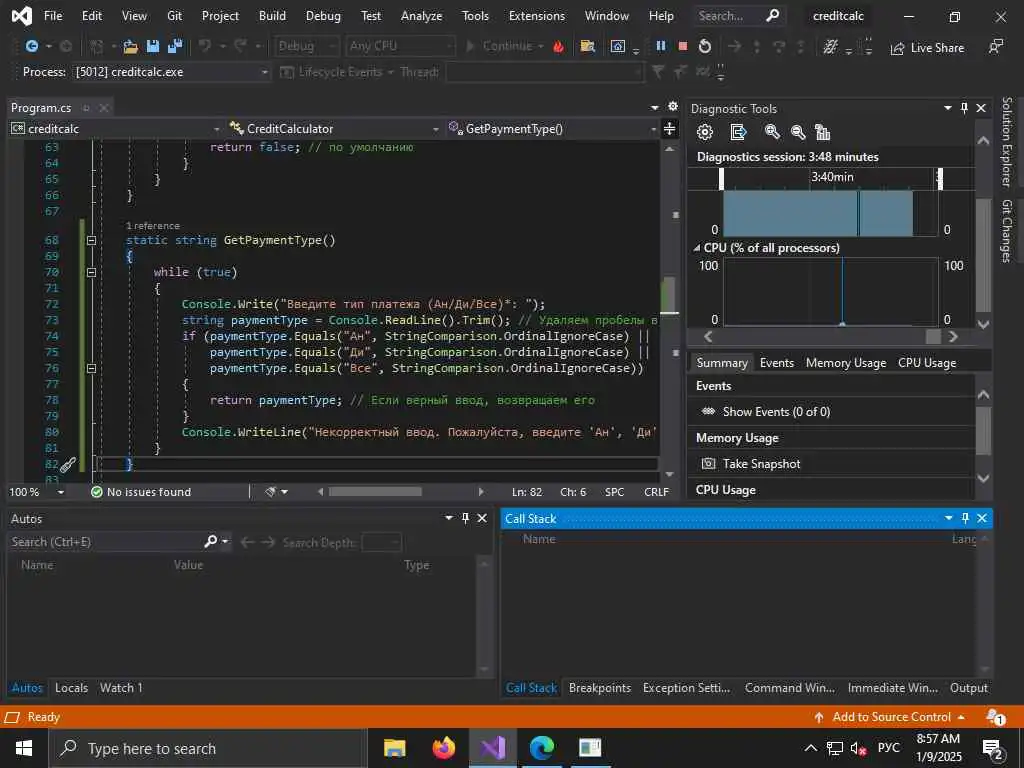Pin the Call Stack panel

pos(965,518)
